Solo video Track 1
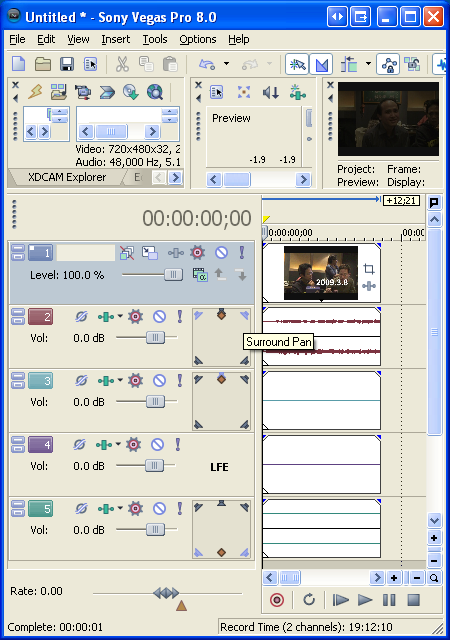This screenshot has width=450, height=640. 242,253
